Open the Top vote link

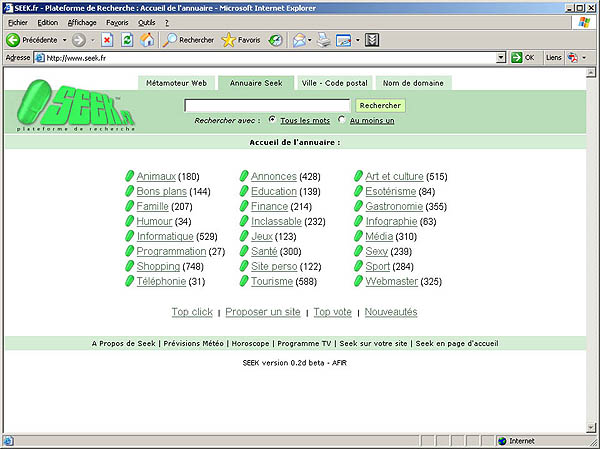[333, 312]
